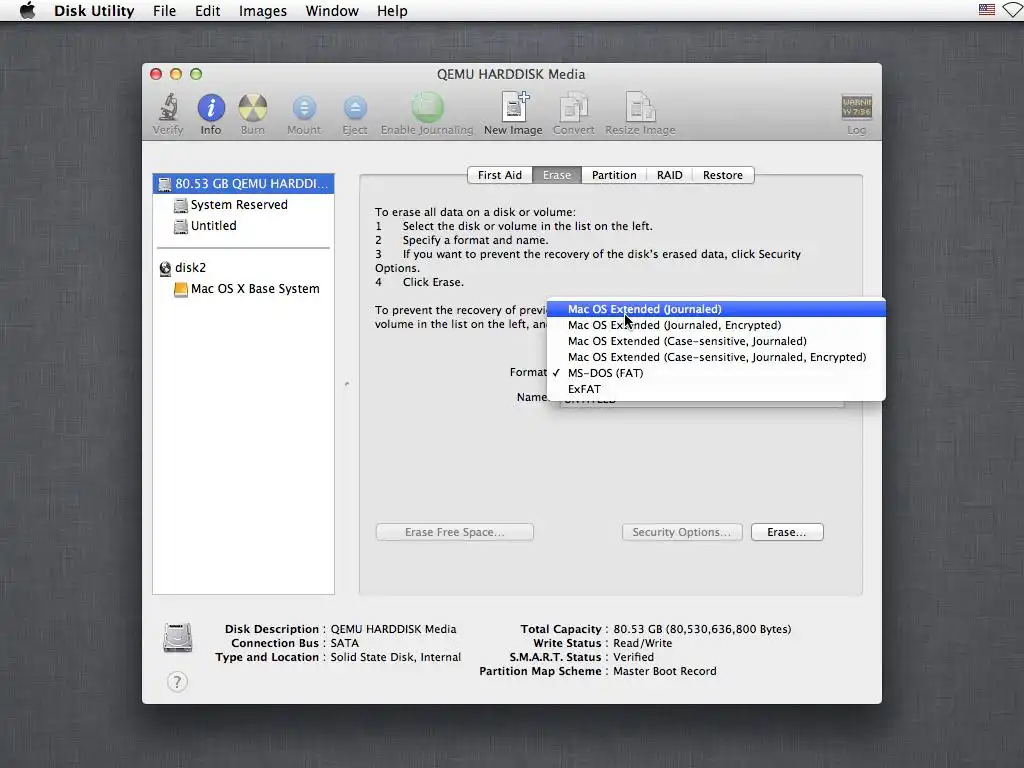Click the window's yellow minimize button

click(x=176, y=74)
